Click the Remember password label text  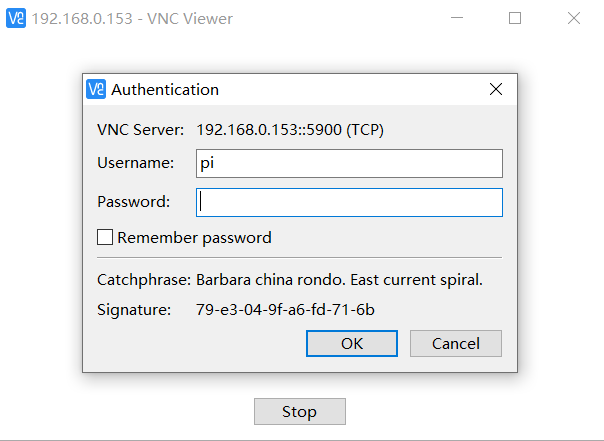pos(194,238)
